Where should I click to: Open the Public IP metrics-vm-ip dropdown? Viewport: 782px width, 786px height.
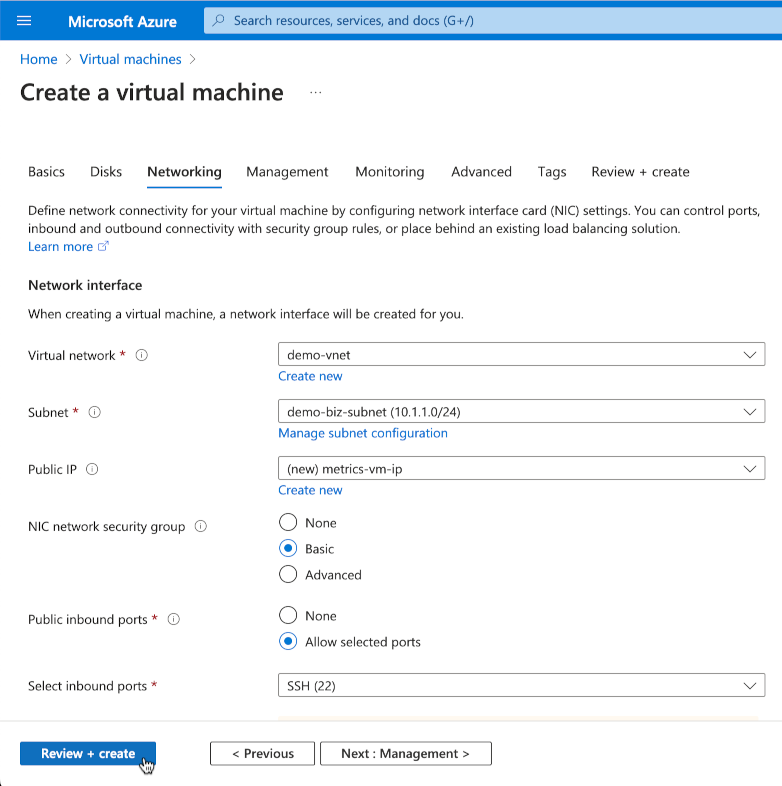click(521, 468)
